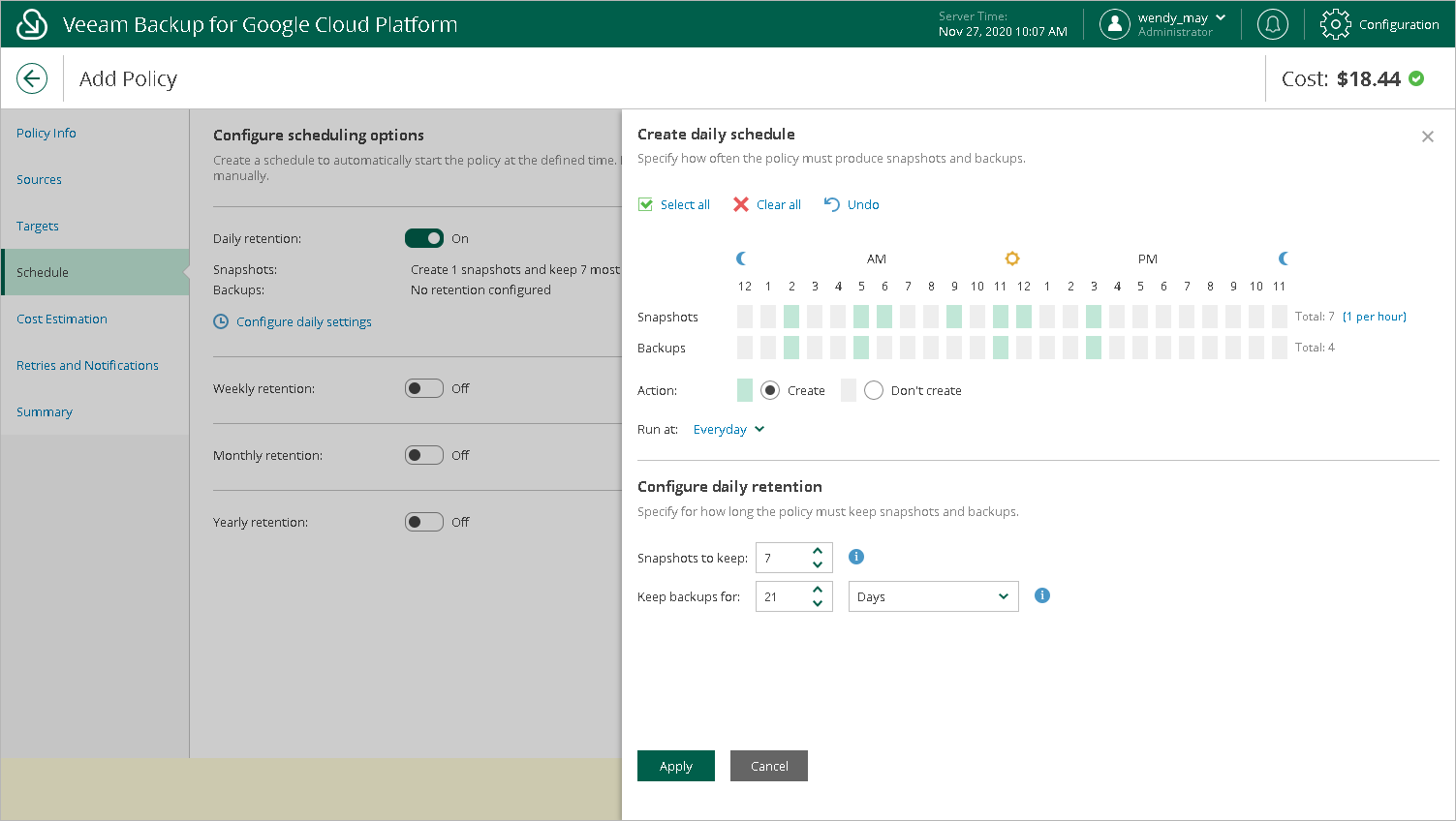Click the green Create action swatch

pyautogui.click(x=745, y=390)
